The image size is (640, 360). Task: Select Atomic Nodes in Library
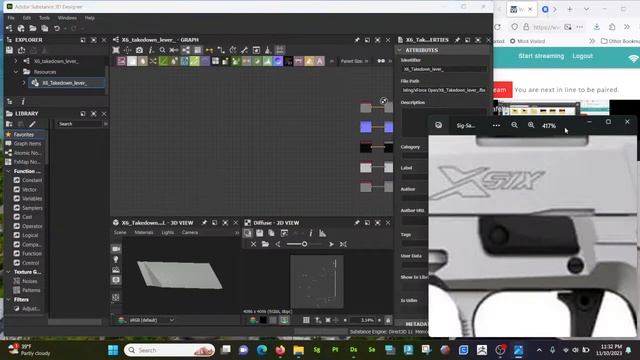point(27,153)
